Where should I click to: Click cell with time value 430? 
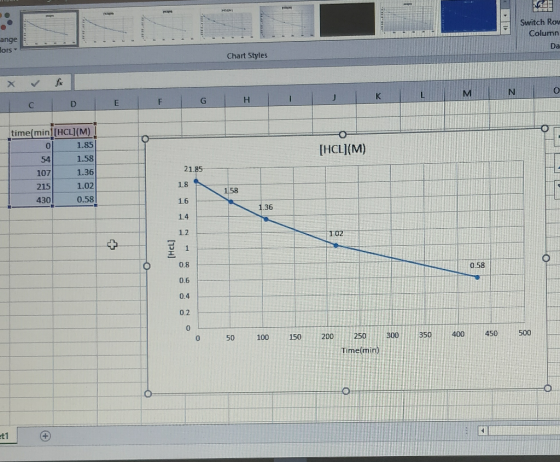[31, 200]
